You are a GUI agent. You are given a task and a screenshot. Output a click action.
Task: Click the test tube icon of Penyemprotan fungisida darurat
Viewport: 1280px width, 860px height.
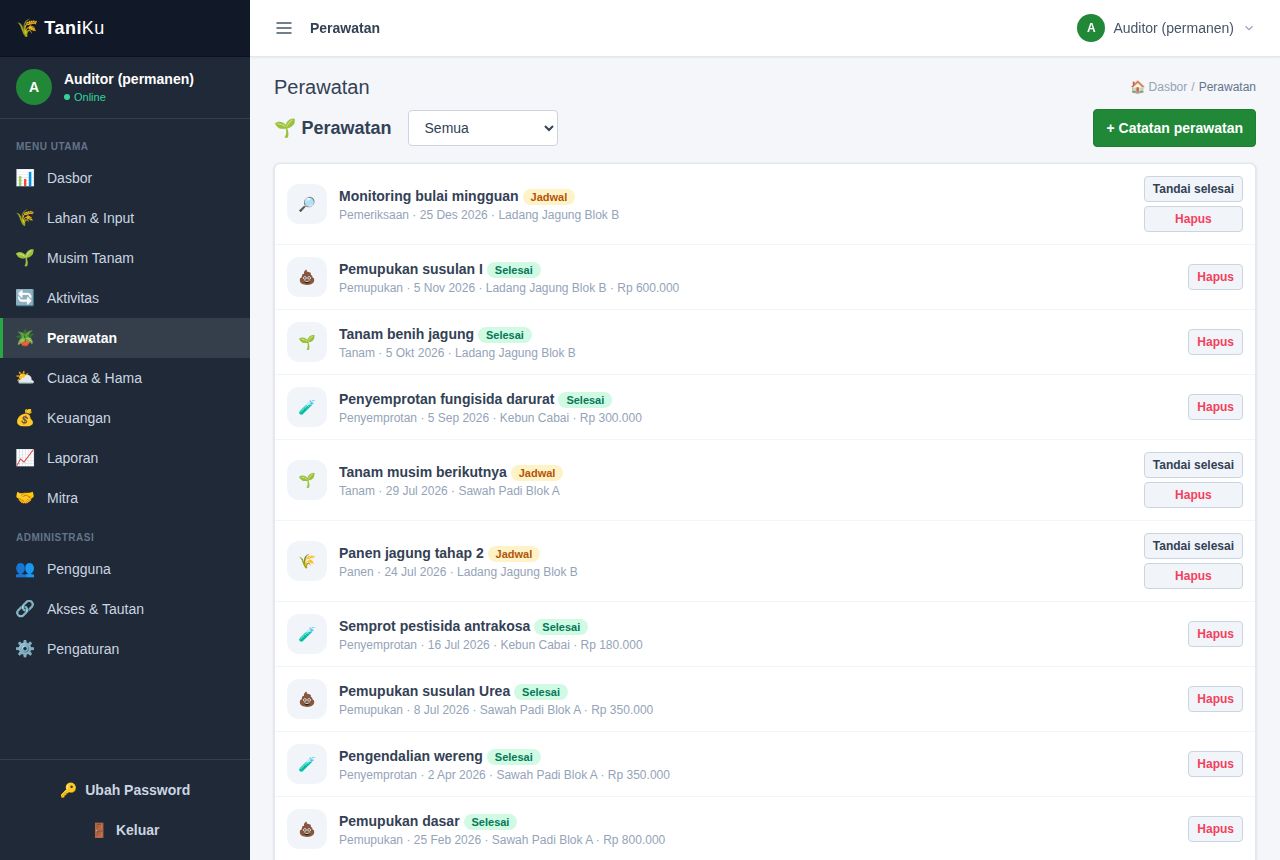coord(307,407)
